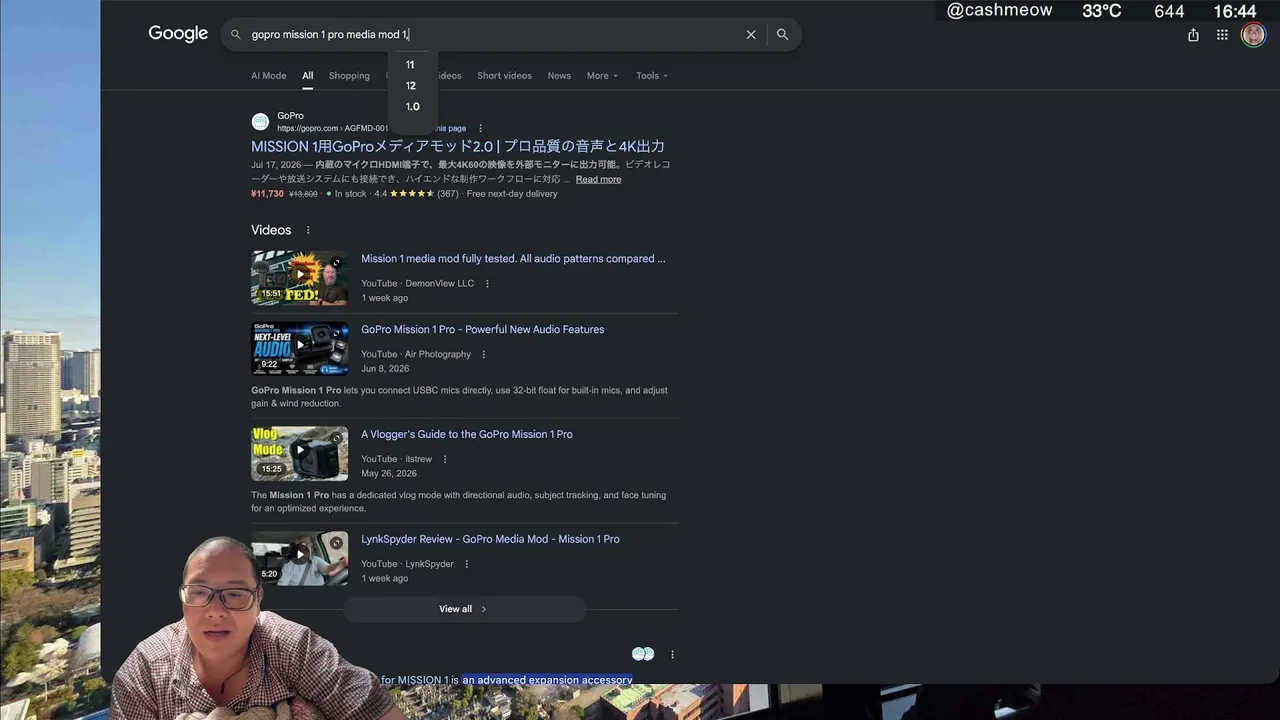Click 'YouTube · itstrew' source text
Viewport: 1280px width, 720px height.
pyautogui.click(x=396, y=459)
